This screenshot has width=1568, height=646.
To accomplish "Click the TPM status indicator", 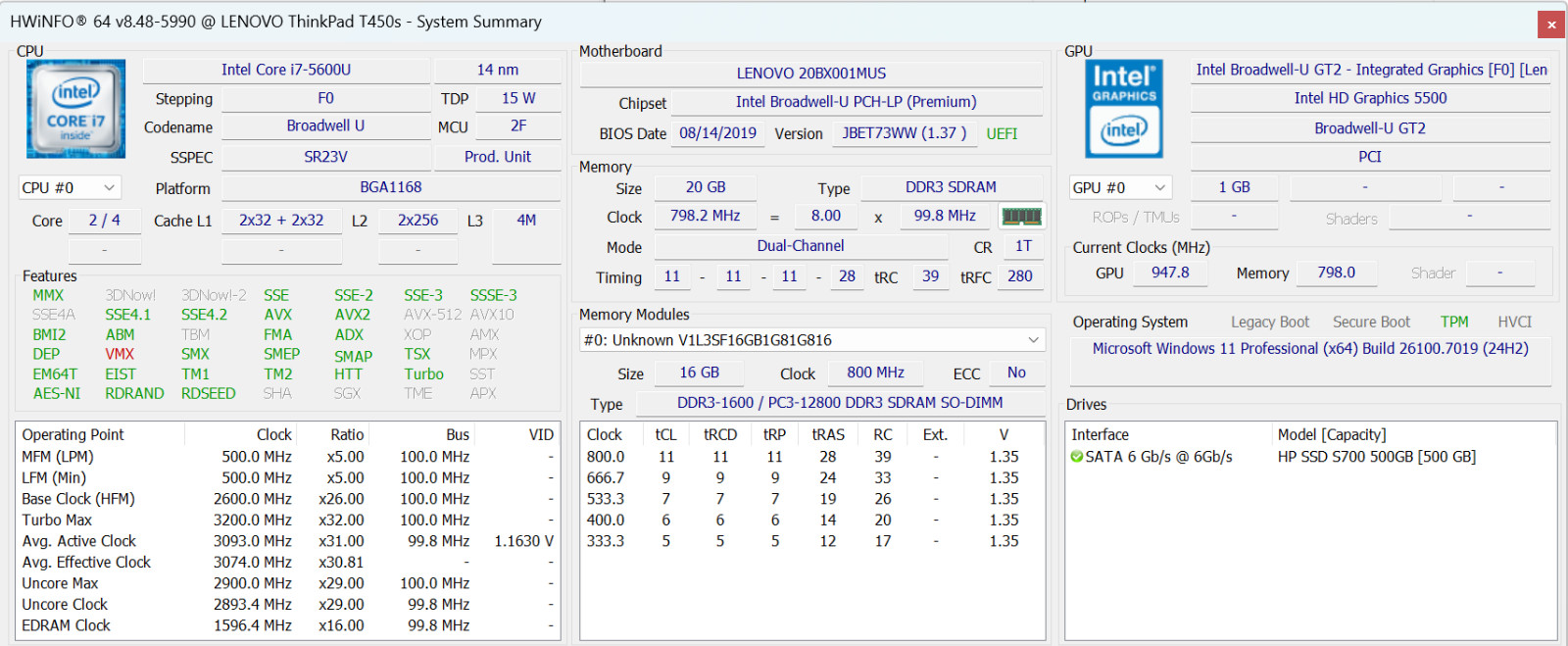I will 1454,322.
